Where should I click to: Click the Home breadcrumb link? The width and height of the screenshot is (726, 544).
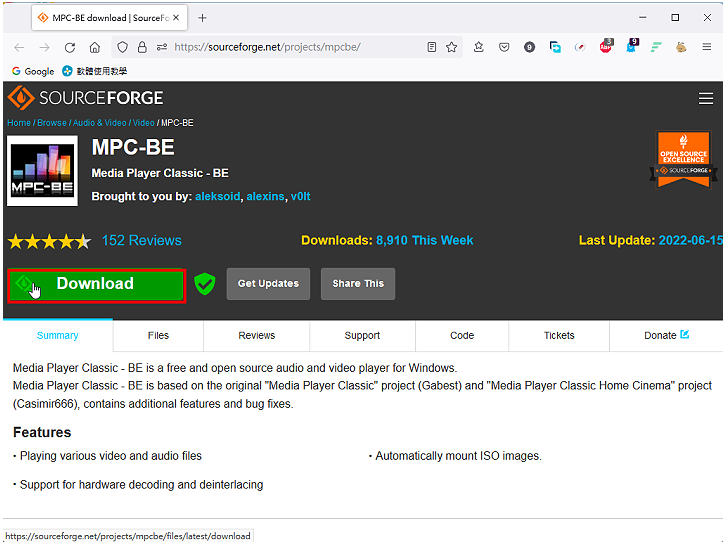click(x=19, y=123)
